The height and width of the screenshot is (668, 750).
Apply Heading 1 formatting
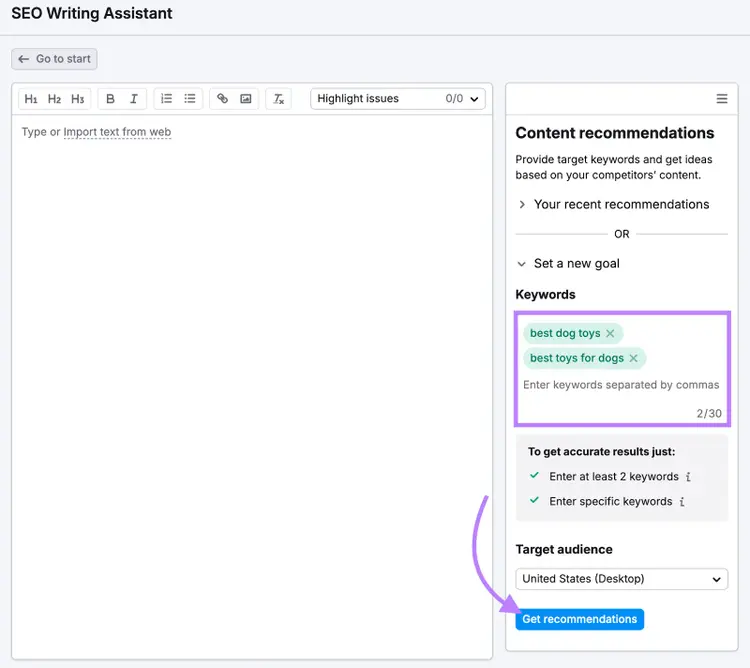click(x=31, y=99)
